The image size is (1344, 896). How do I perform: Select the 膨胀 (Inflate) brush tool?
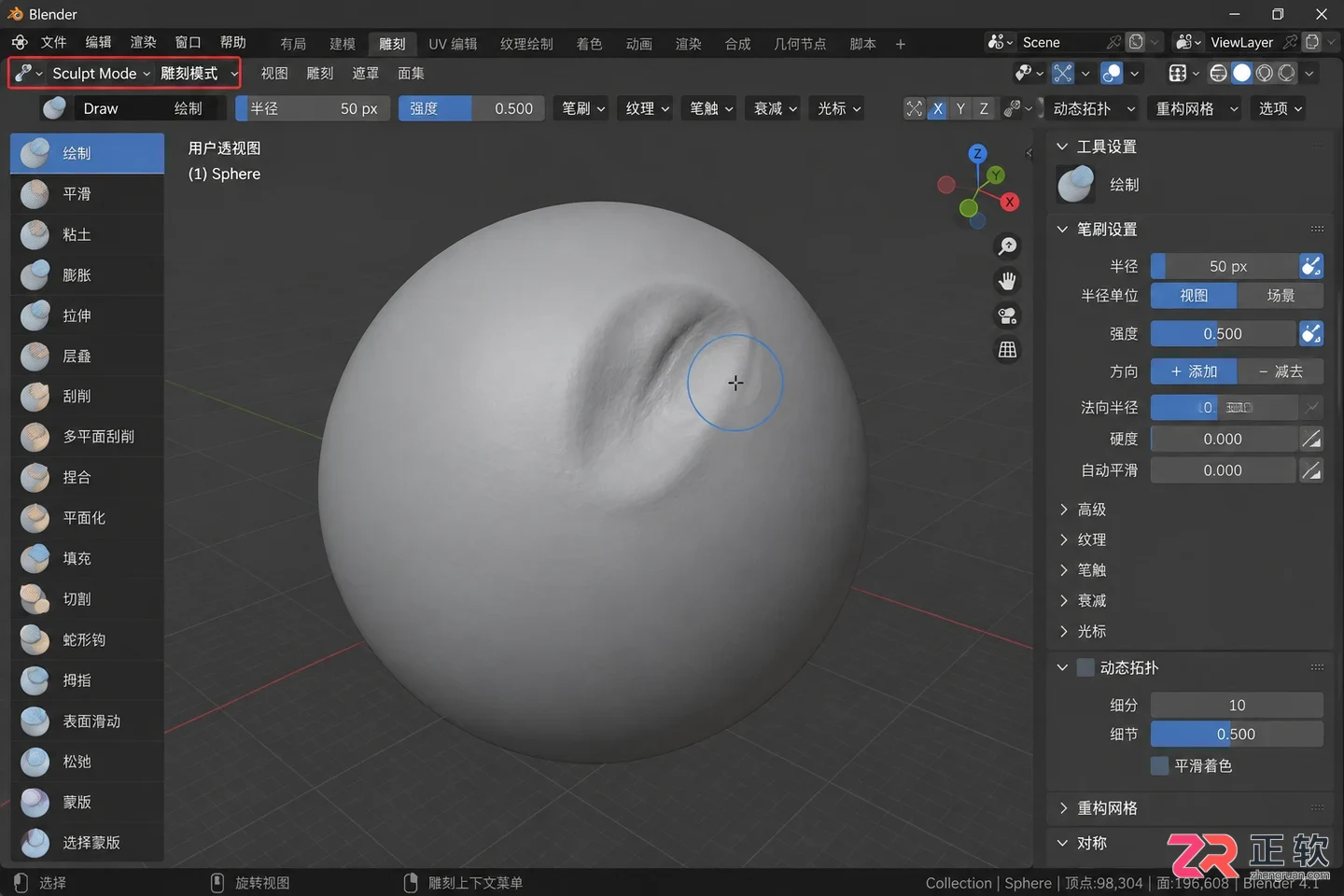click(87, 275)
